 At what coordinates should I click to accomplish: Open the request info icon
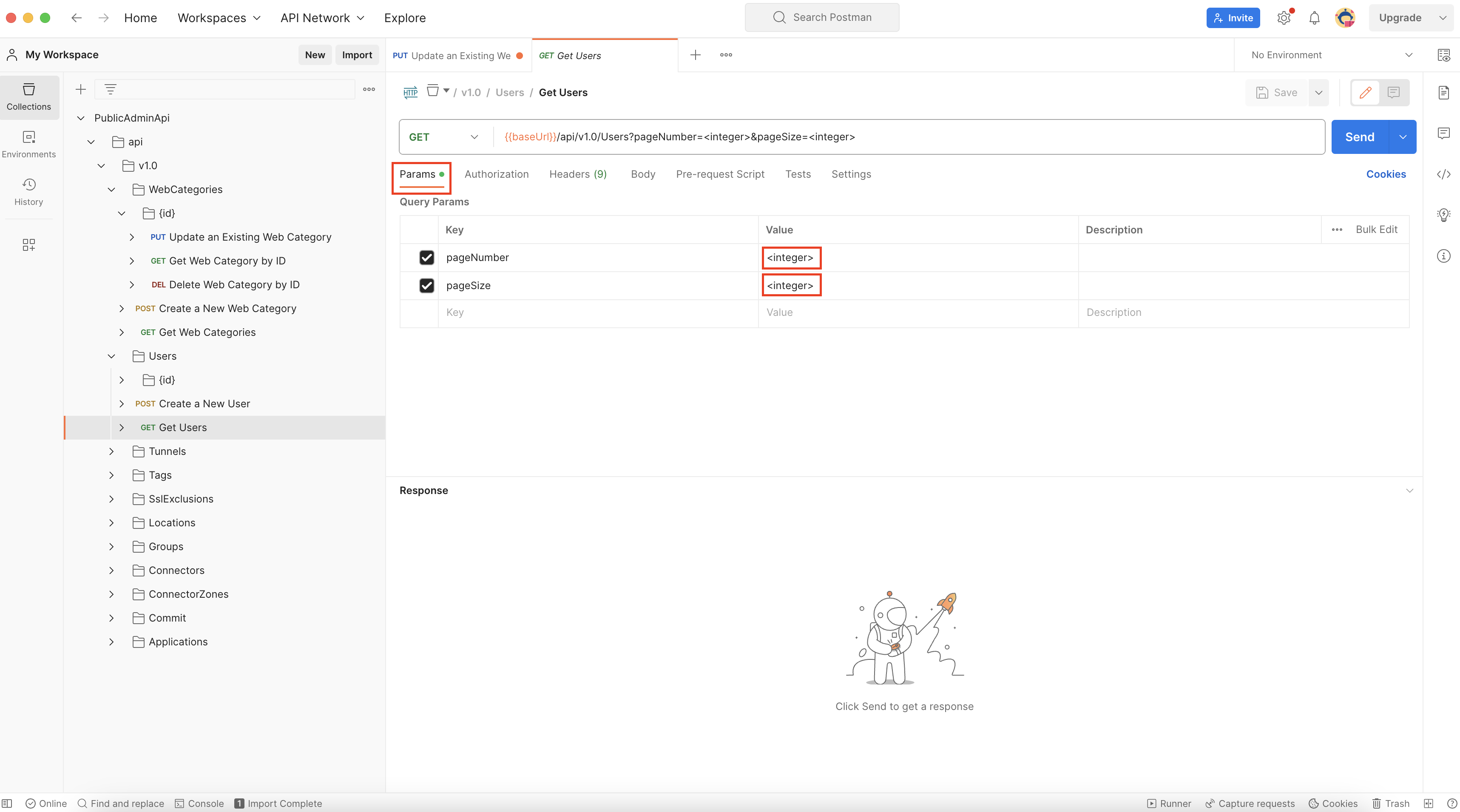click(1443, 256)
